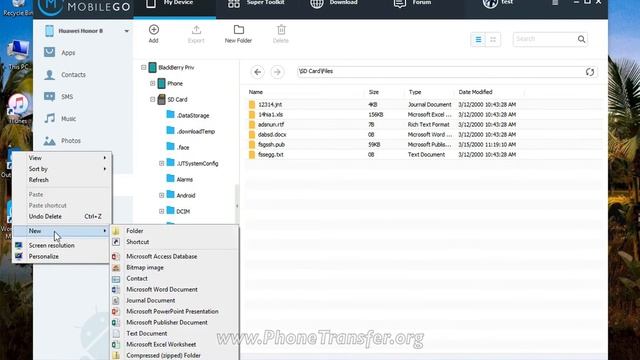The width and height of the screenshot is (640, 360).
Task: Expand the Phone tree node
Action: pyautogui.click(x=152, y=83)
